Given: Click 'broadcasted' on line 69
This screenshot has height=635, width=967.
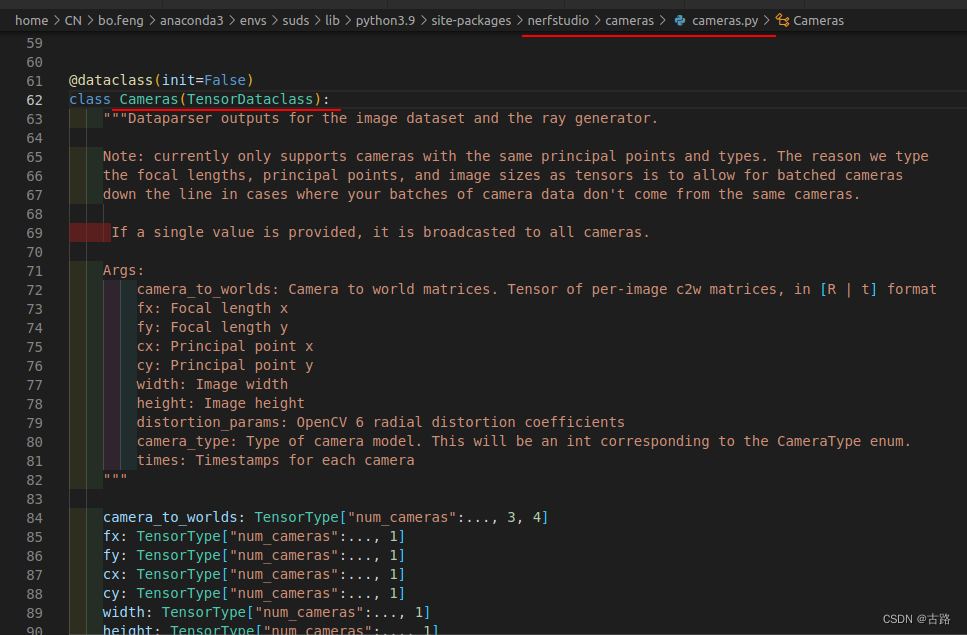Looking at the screenshot, I should [469, 232].
